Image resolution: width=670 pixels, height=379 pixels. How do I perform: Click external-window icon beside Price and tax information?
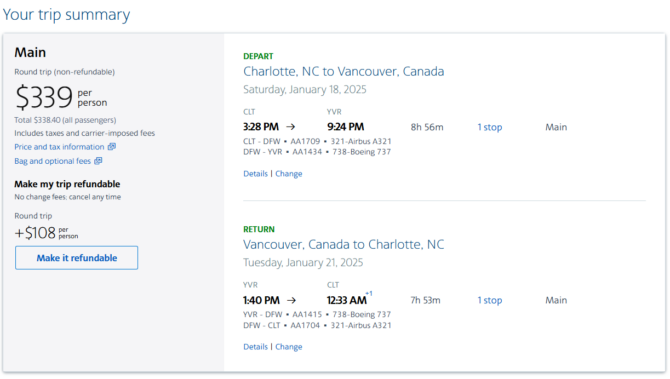point(112,147)
